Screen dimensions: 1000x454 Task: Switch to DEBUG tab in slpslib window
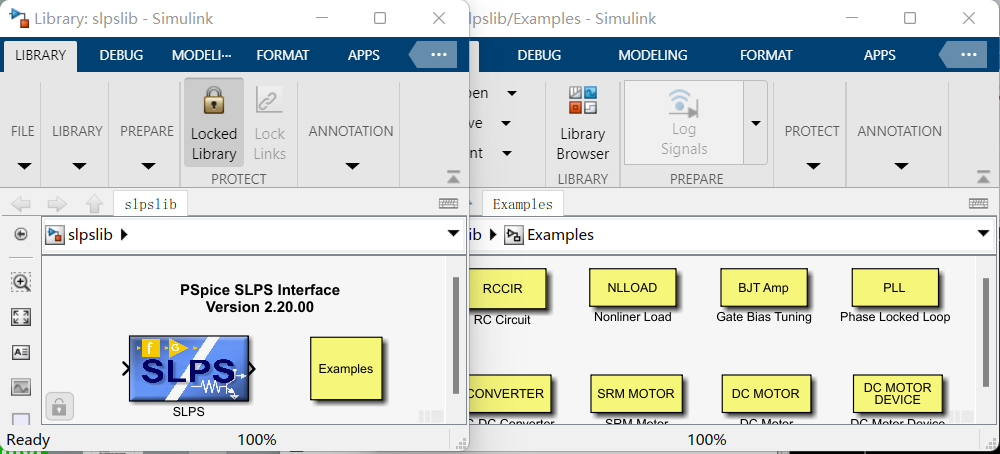pos(121,55)
